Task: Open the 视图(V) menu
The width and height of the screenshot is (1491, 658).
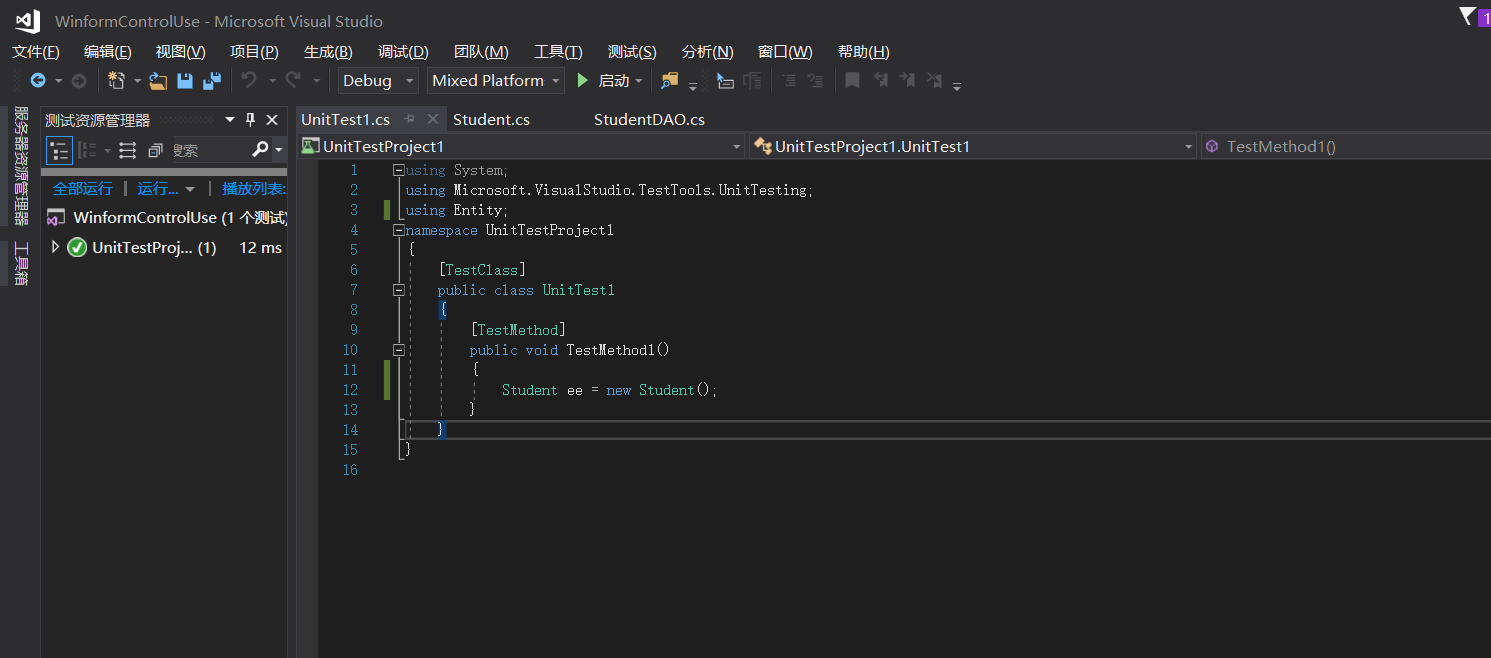Action: coord(181,52)
